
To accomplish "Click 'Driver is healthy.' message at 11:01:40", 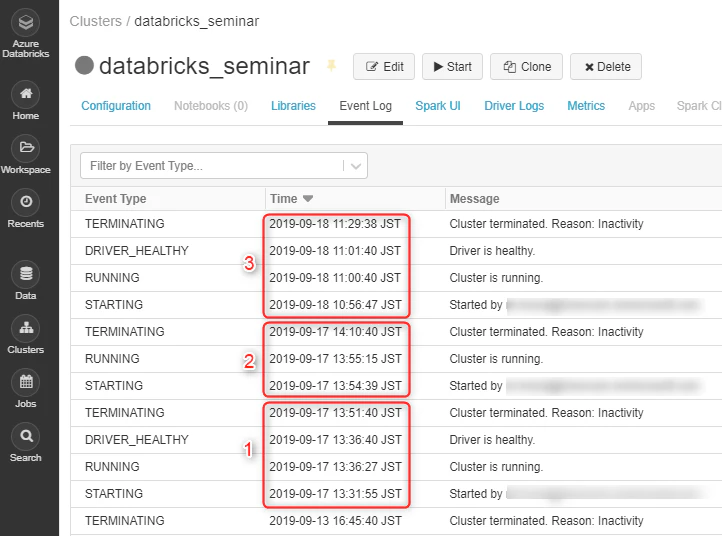I will point(492,251).
